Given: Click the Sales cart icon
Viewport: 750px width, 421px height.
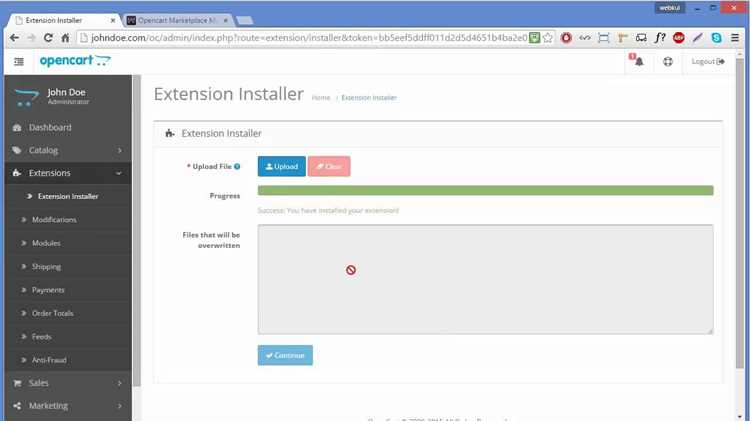Looking at the screenshot, I should click(17, 383).
